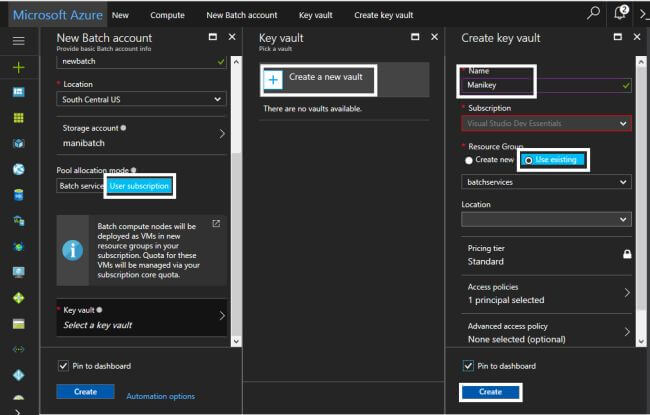Expand the Select a key vault row
This screenshot has height=415, width=650.
(x=141, y=318)
